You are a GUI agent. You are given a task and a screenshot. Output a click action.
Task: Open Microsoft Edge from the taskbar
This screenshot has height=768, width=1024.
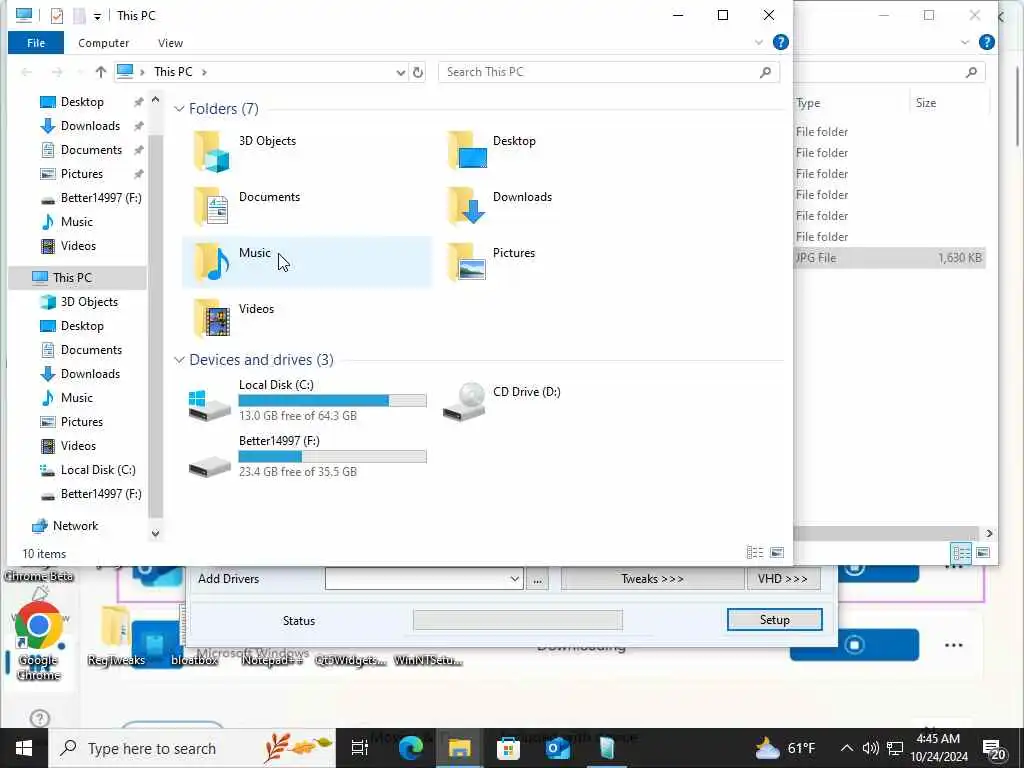[x=410, y=748]
